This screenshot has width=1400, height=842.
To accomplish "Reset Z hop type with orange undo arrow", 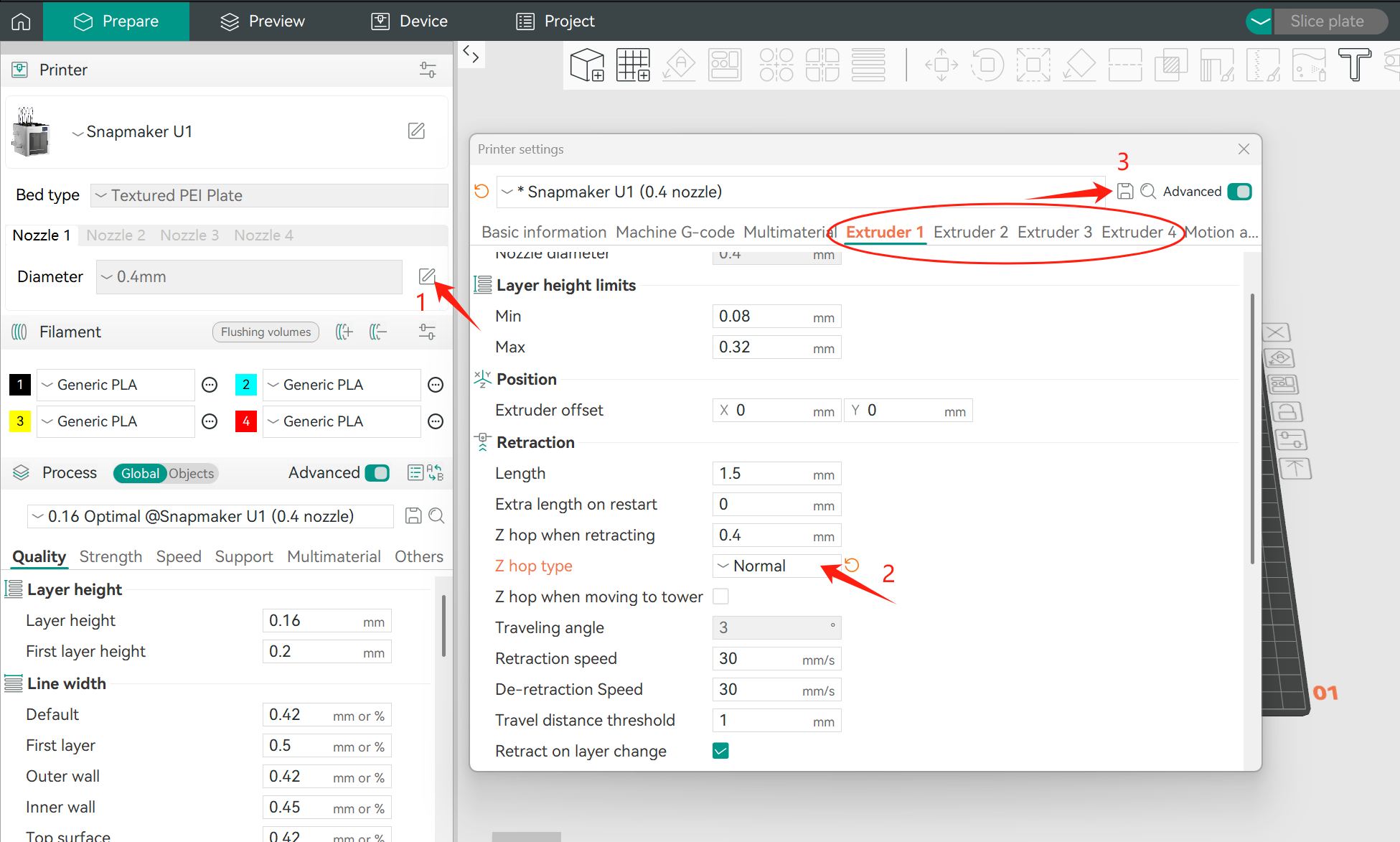I will pyautogui.click(x=852, y=566).
